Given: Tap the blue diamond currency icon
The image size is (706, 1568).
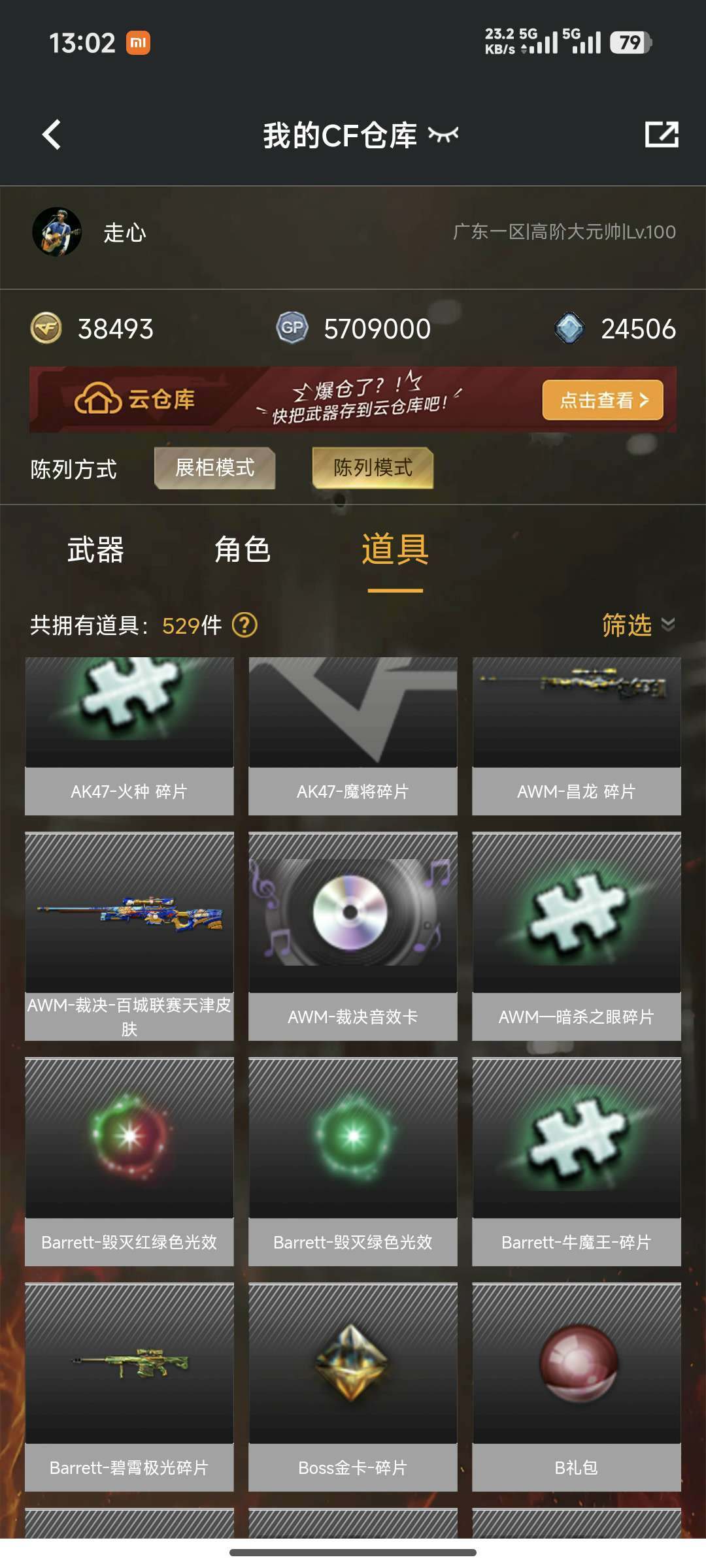Looking at the screenshot, I should 569,328.
